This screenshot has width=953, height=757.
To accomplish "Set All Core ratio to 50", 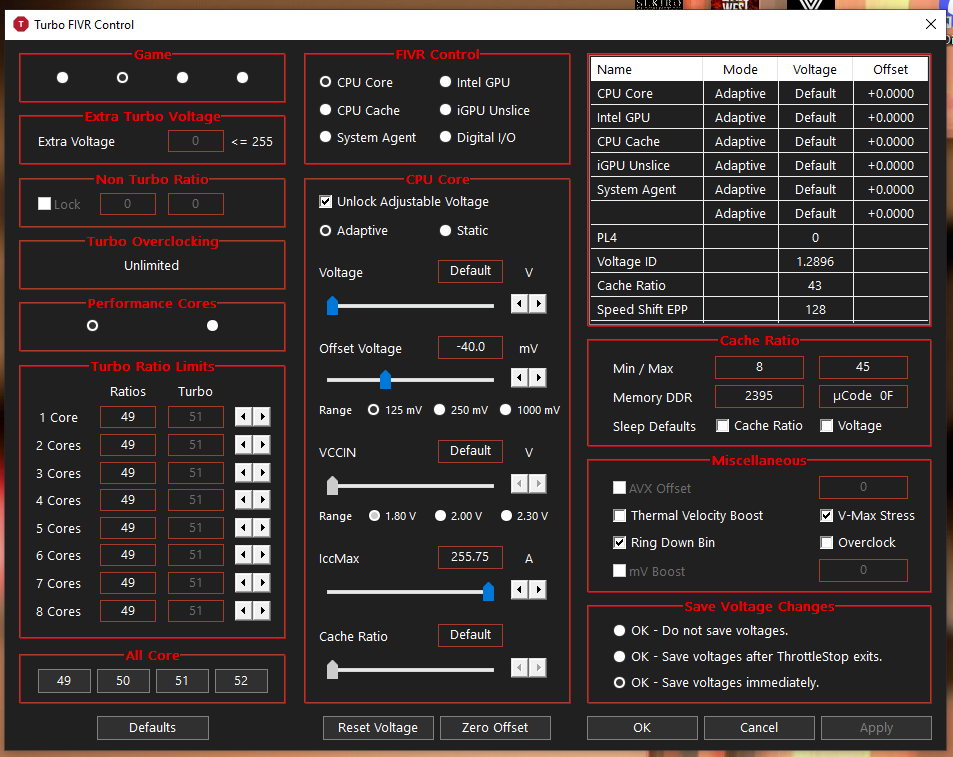I will (x=123, y=681).
